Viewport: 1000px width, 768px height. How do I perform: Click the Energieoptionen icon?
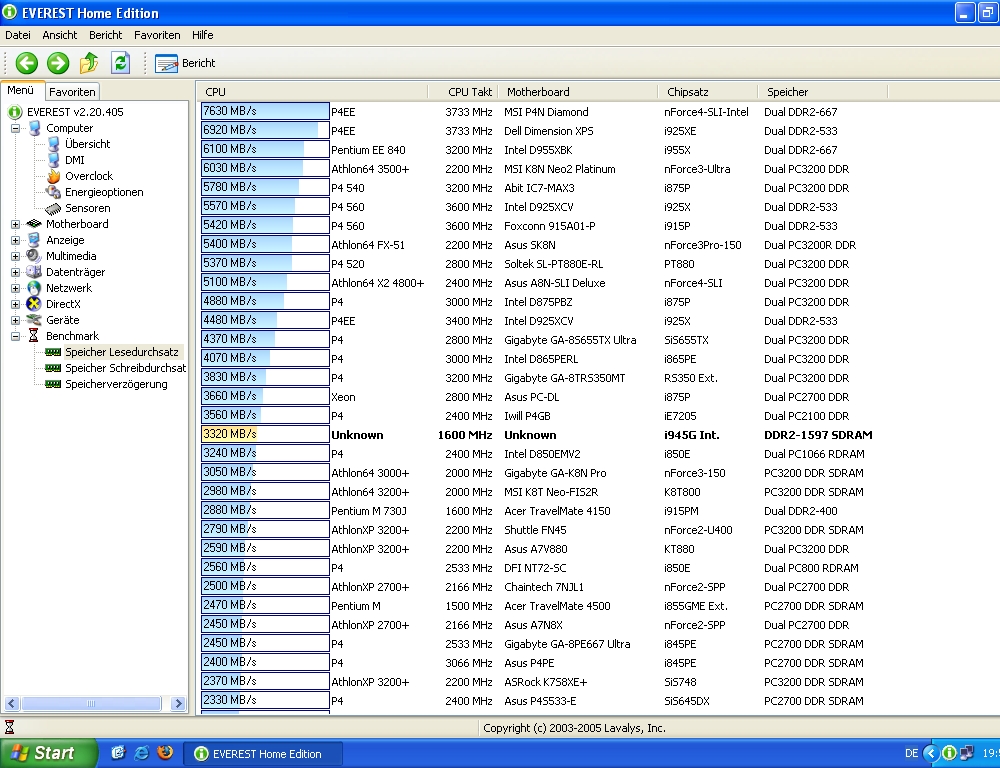(x=54, y=192)
